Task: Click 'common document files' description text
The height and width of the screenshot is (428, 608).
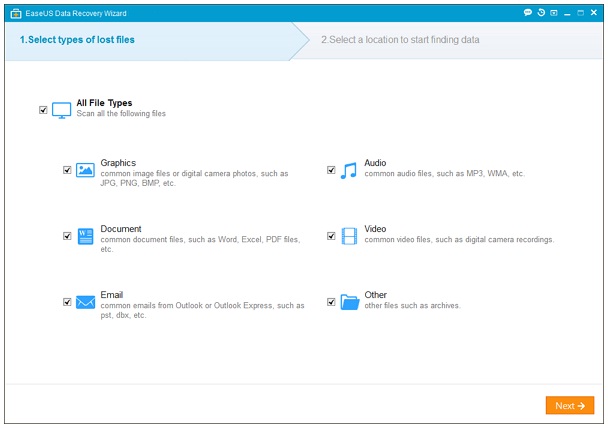Action: (x=200, y=244)
